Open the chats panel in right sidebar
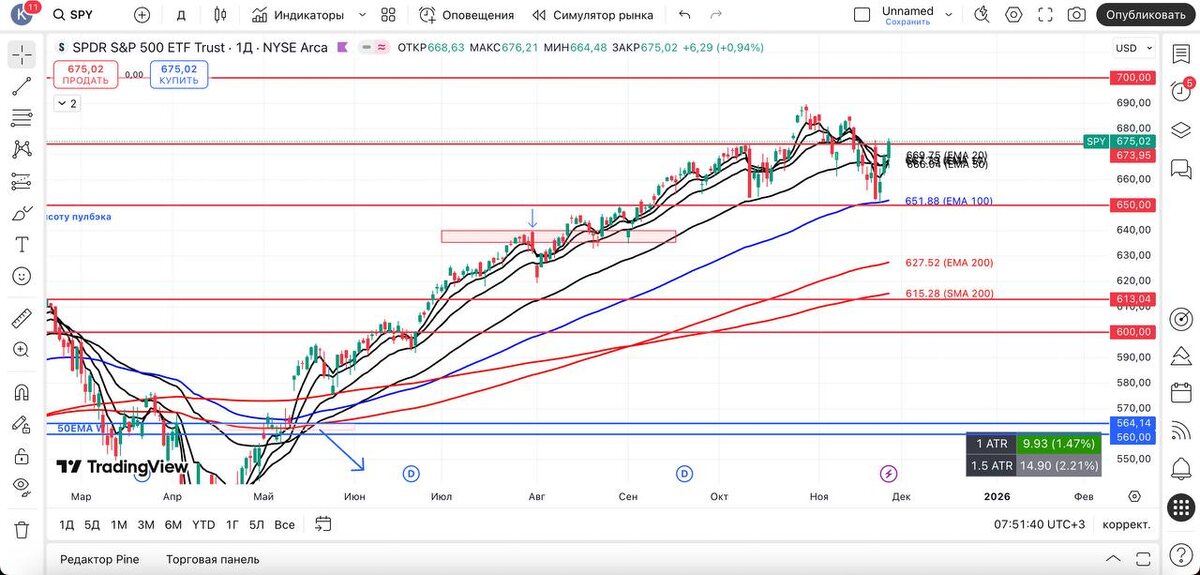 pyautogui.click(x=1181, y=167)
